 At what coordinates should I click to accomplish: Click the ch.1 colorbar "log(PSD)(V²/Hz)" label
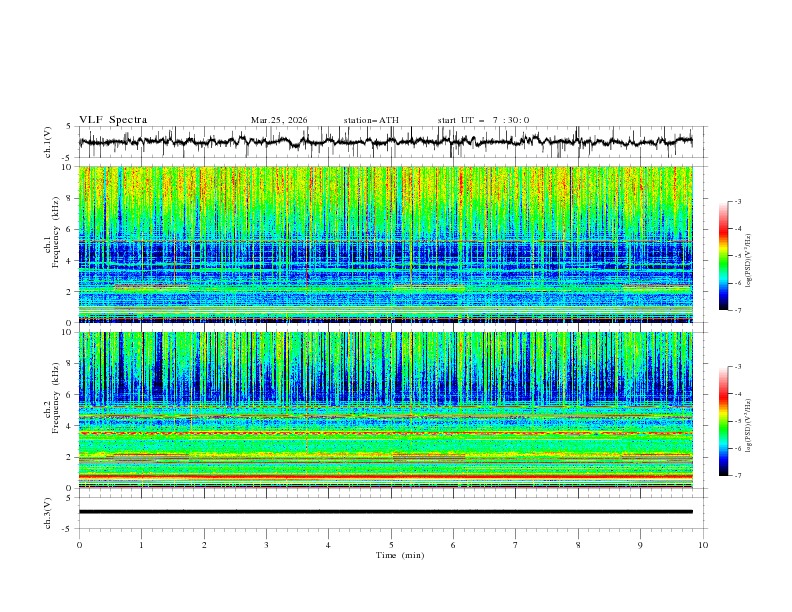pos(749,261)
